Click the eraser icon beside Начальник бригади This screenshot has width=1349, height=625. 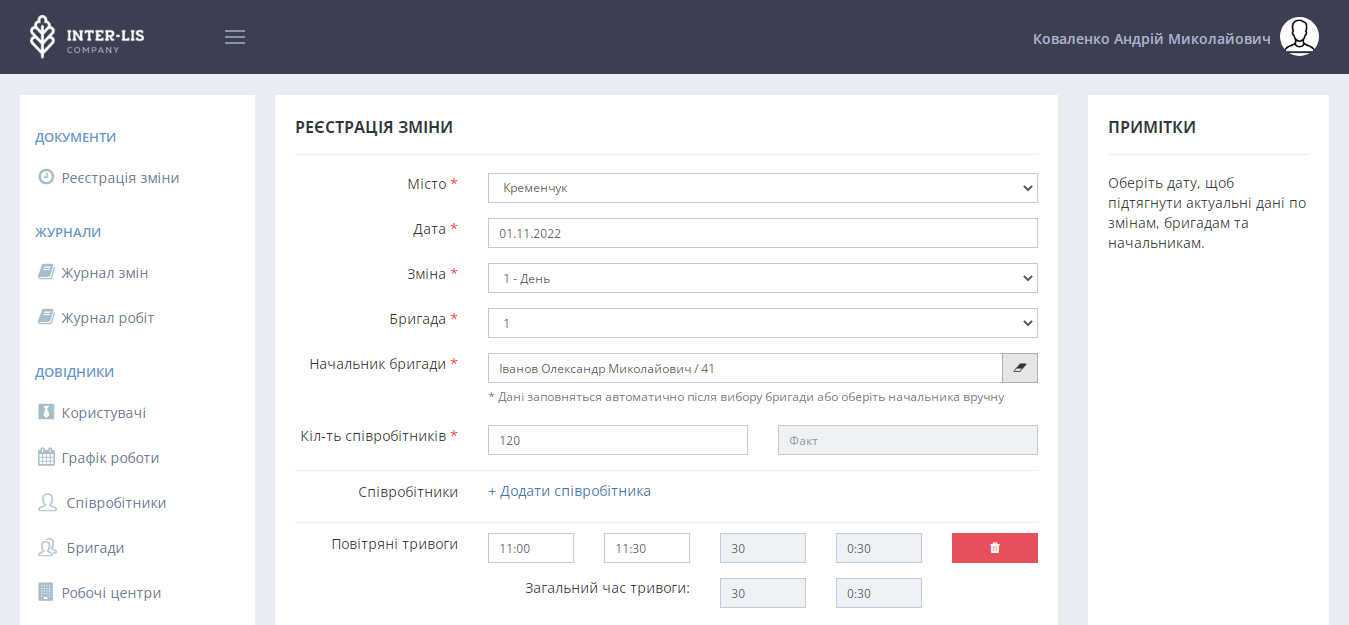coord(1019,368)
